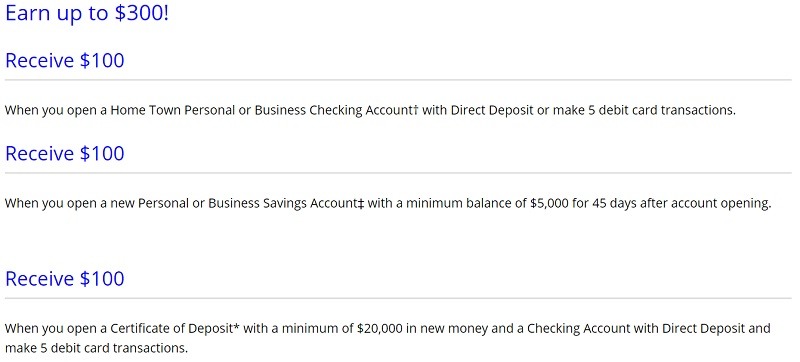Select 'Receive $100' heading above Certificate of Deposit offer
This screenshot has width=800, height=362.
(65, 278)
